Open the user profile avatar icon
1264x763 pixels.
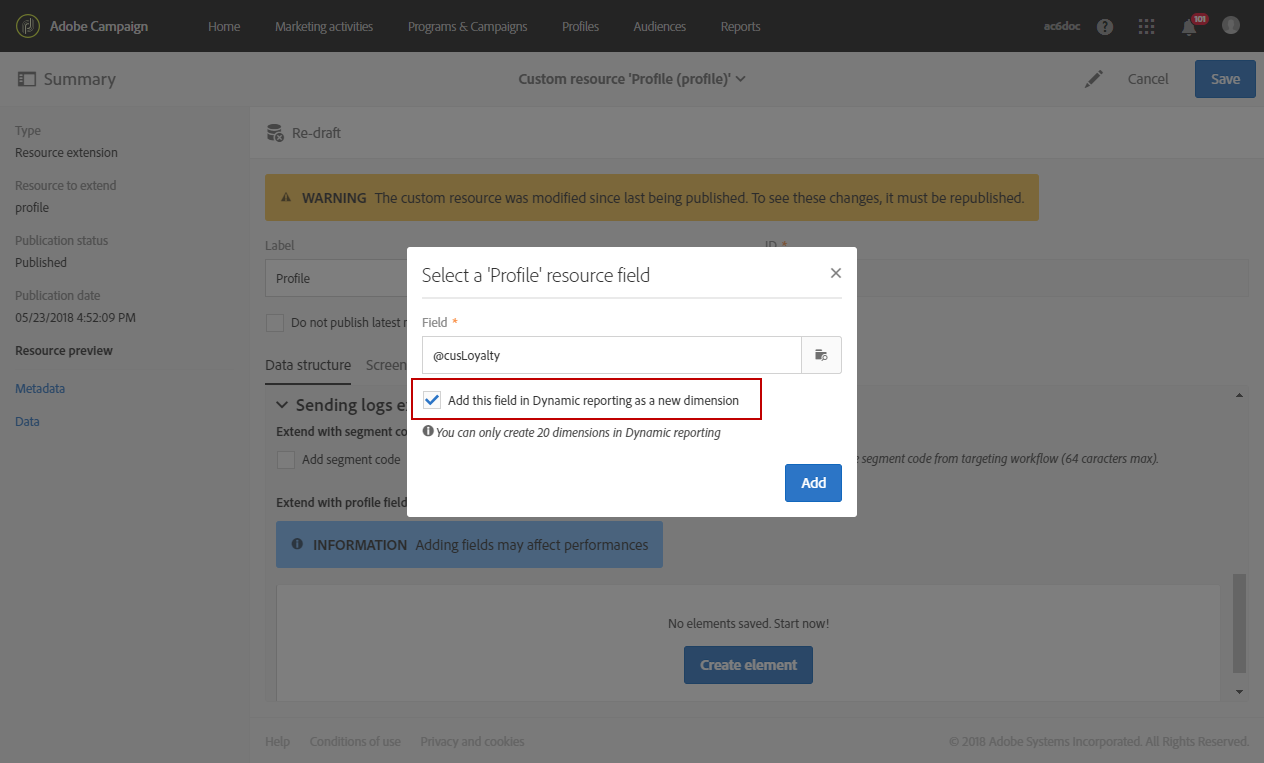click(1231, 26)
